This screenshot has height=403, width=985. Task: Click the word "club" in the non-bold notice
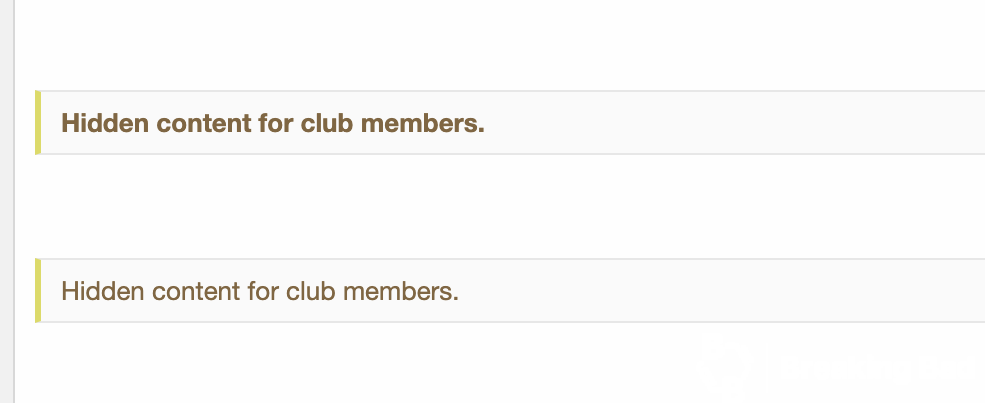[310, 291]
